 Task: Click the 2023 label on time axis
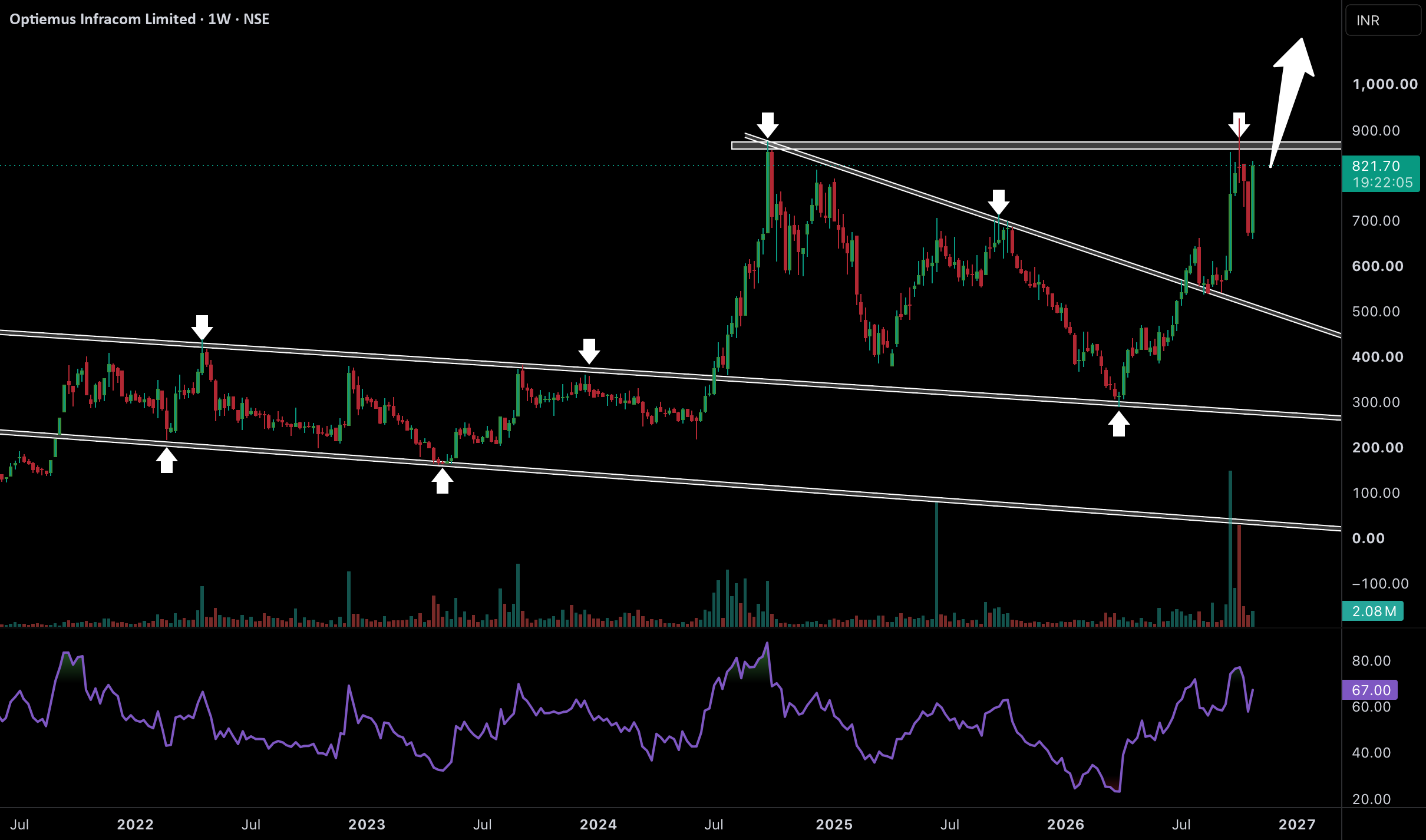pyautogui.click(x=367, y=825)
